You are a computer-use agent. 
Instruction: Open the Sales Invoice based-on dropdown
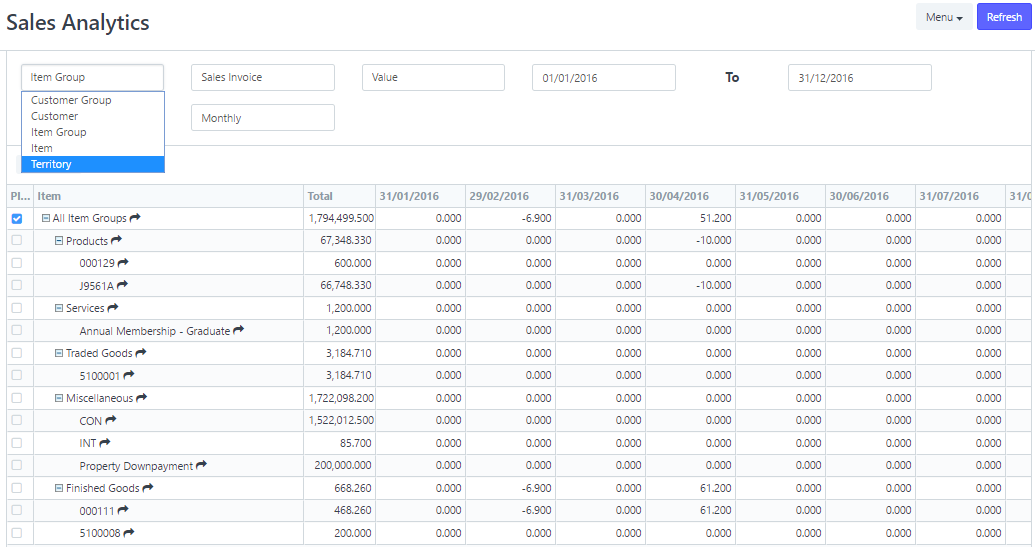263,77
